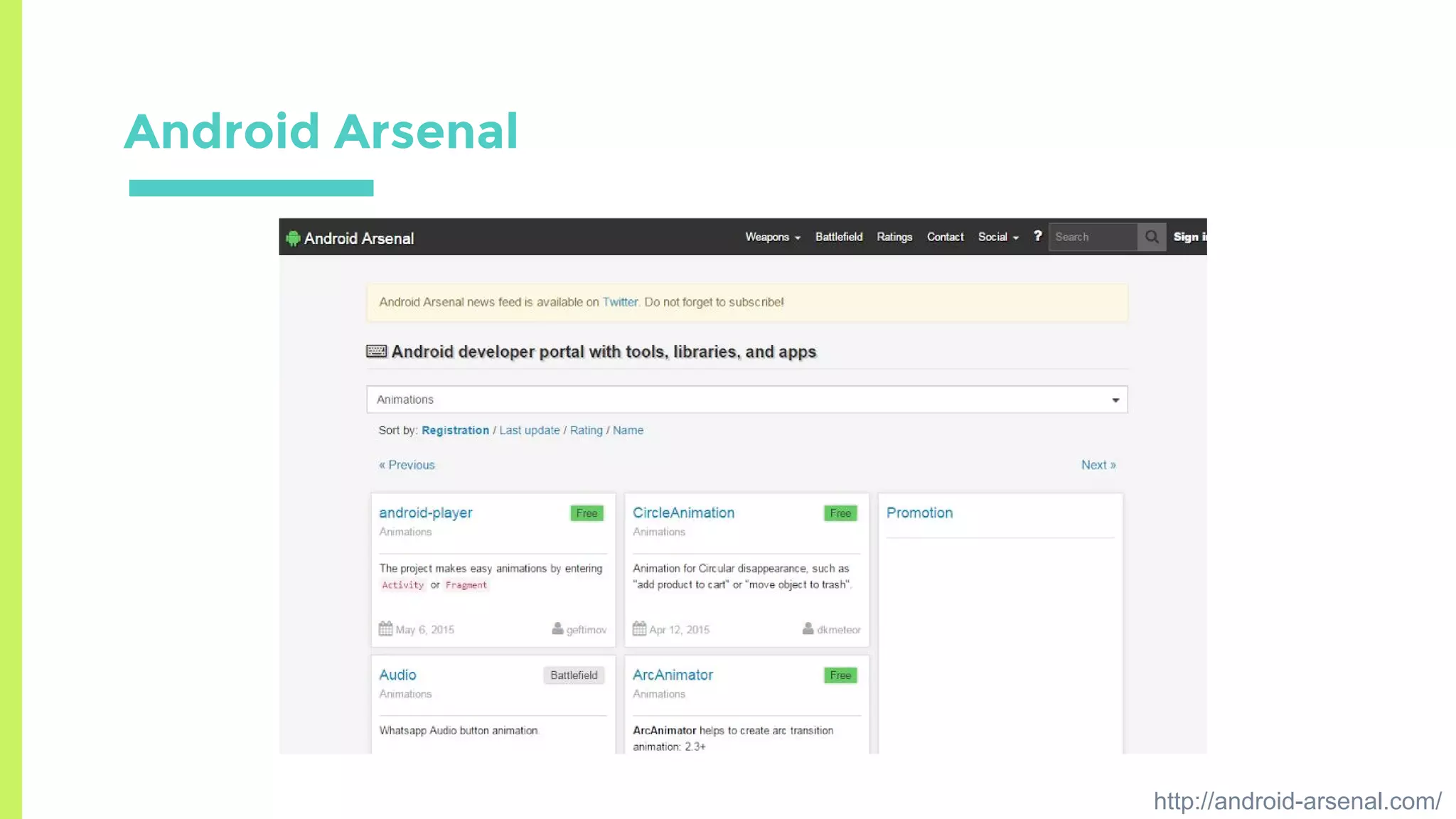This screenshot has width=1456, height=819.
Task: Sort by Last update
Action: tap(530, 430)
